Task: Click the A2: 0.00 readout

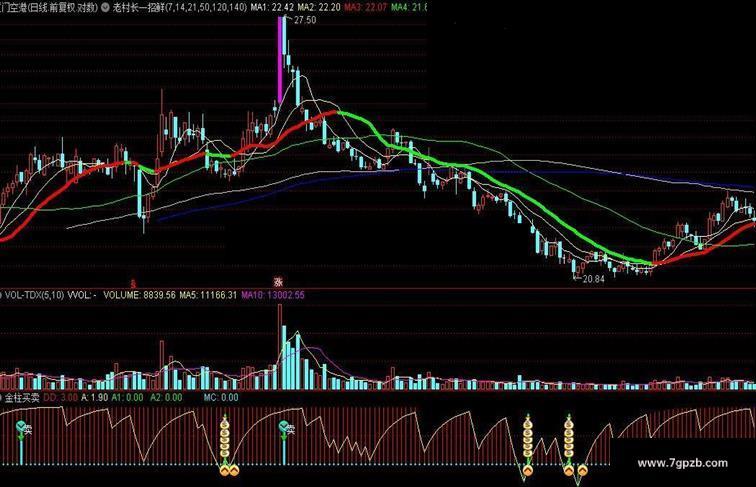Action: tap(166, 397)
